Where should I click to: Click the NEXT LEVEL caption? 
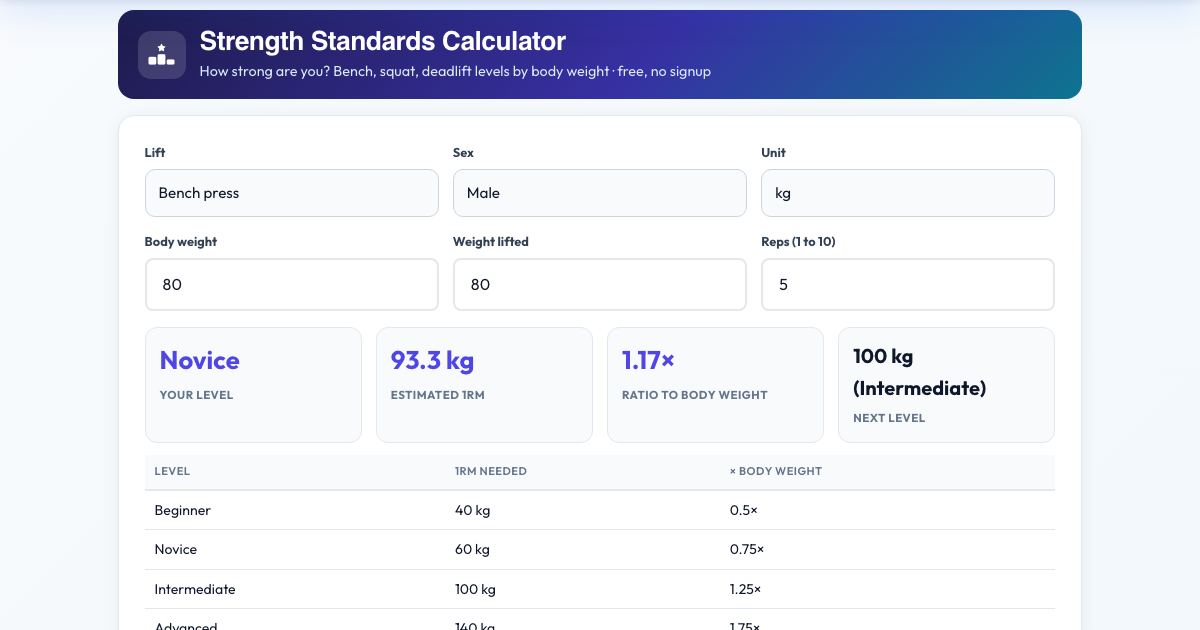(889, 418)
